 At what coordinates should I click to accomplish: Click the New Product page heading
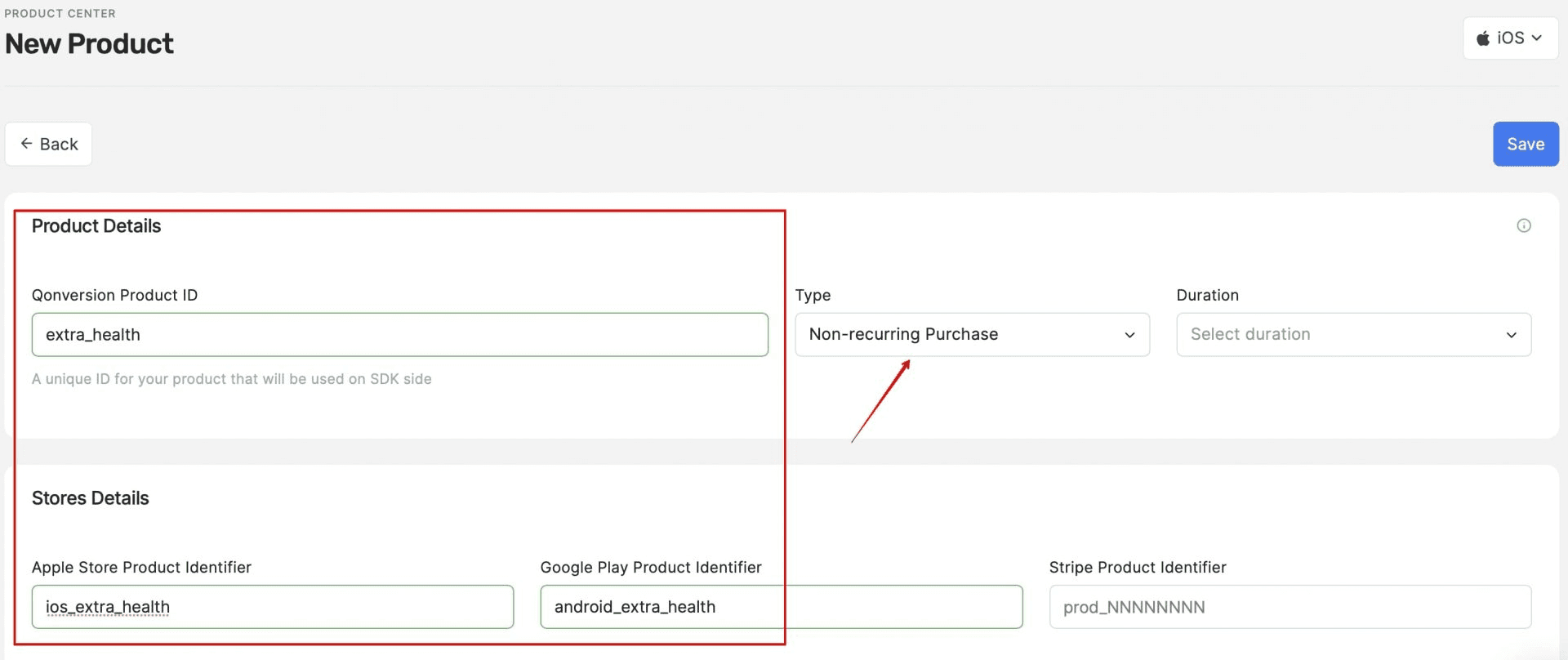89,42
